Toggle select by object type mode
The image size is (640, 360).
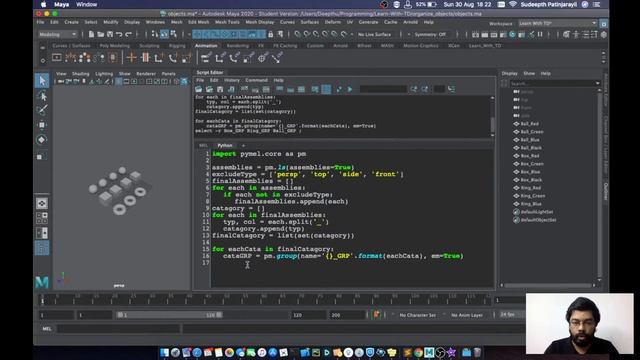tap(164, 34)
